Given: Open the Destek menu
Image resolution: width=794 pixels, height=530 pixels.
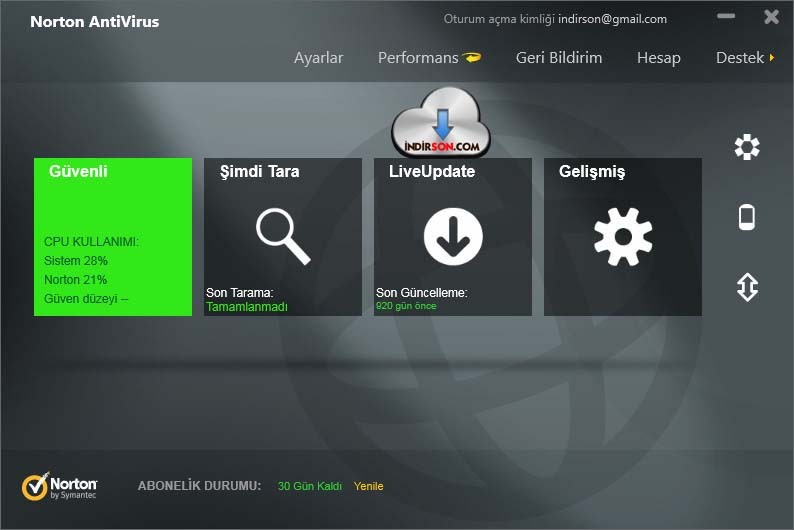Looking at the screenshot, I should coord(740,58).
